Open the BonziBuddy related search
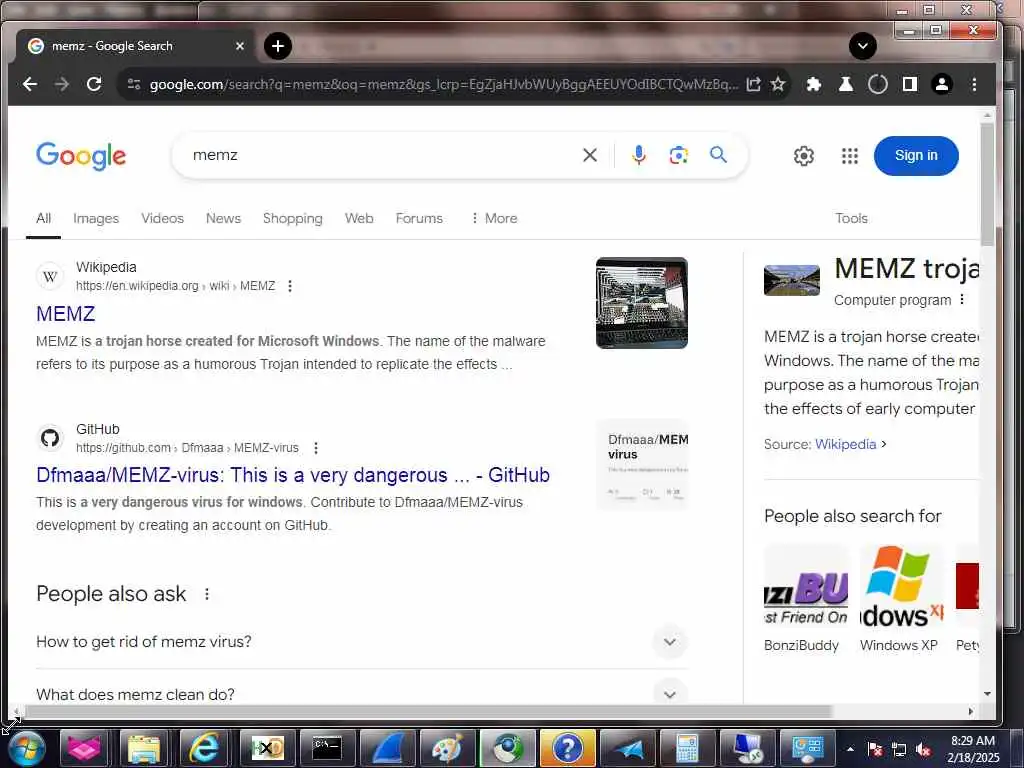Viewport: 1024px width, 768px height. click(806, 598)
